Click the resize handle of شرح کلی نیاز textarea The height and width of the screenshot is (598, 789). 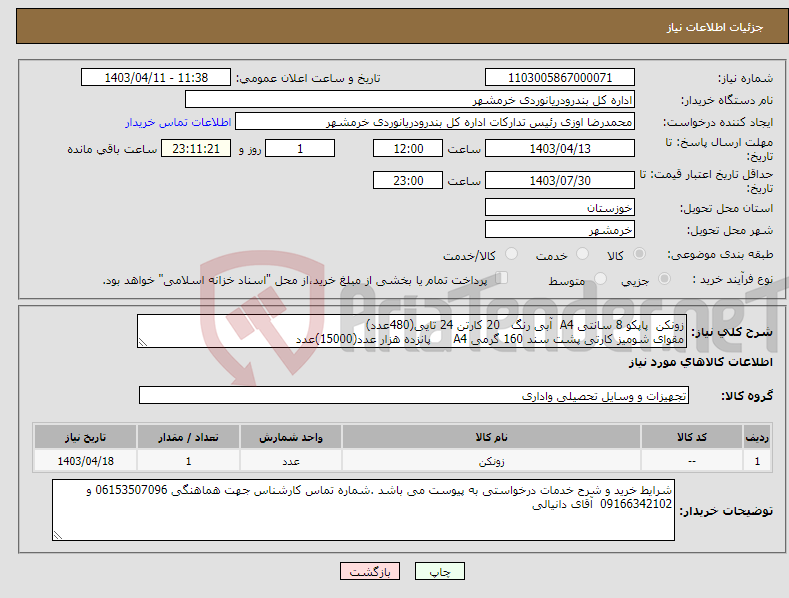(143, 343)
